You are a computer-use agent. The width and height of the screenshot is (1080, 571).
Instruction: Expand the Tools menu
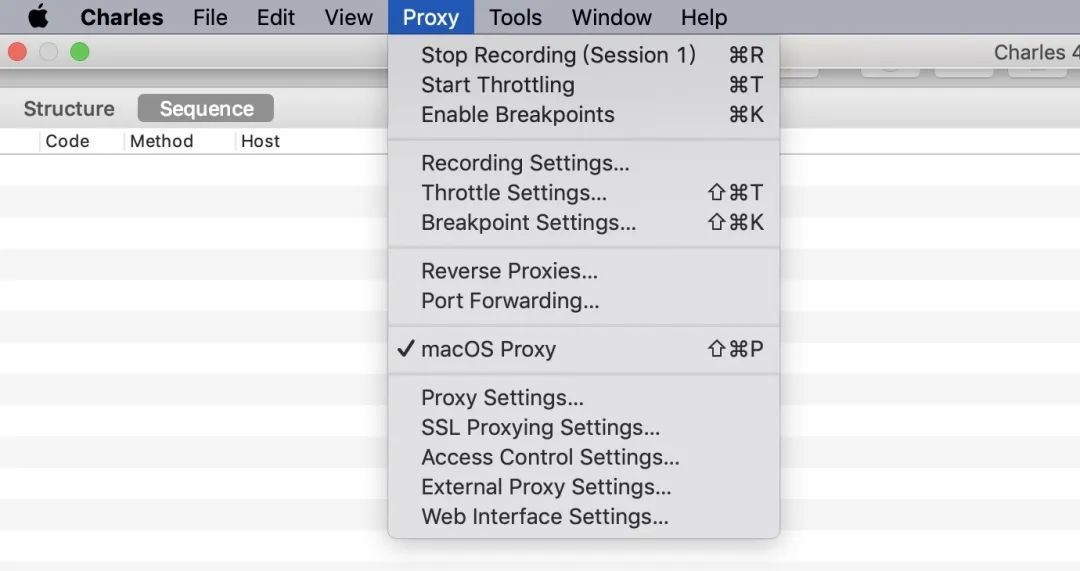pos(515,17)
